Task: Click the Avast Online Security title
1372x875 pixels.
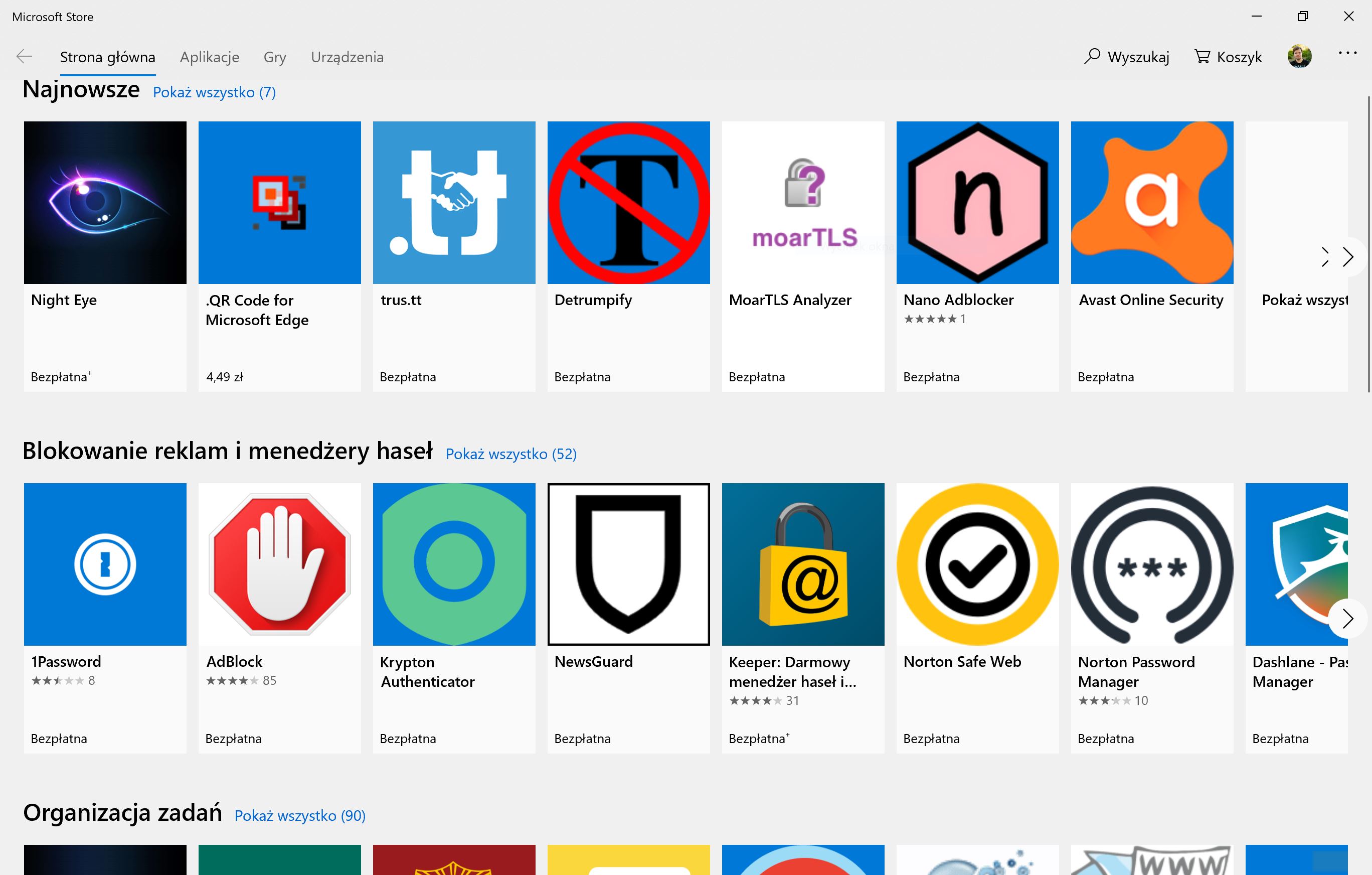Action: click(1151, 300)
